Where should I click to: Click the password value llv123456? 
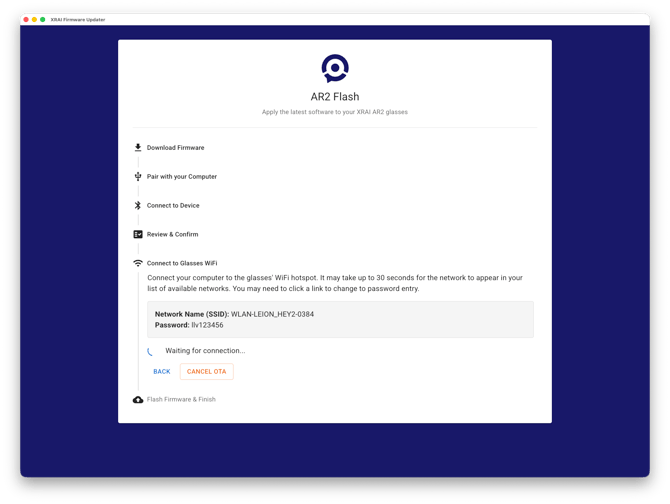(x=207, y=325)
